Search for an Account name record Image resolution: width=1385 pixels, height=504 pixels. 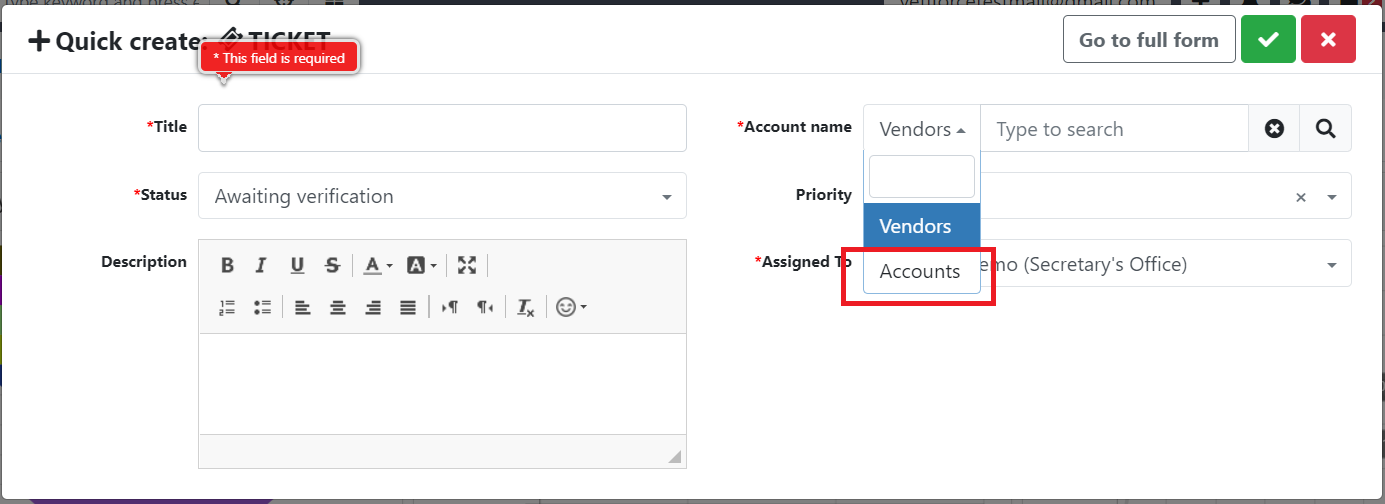[x=1326, y=128]
